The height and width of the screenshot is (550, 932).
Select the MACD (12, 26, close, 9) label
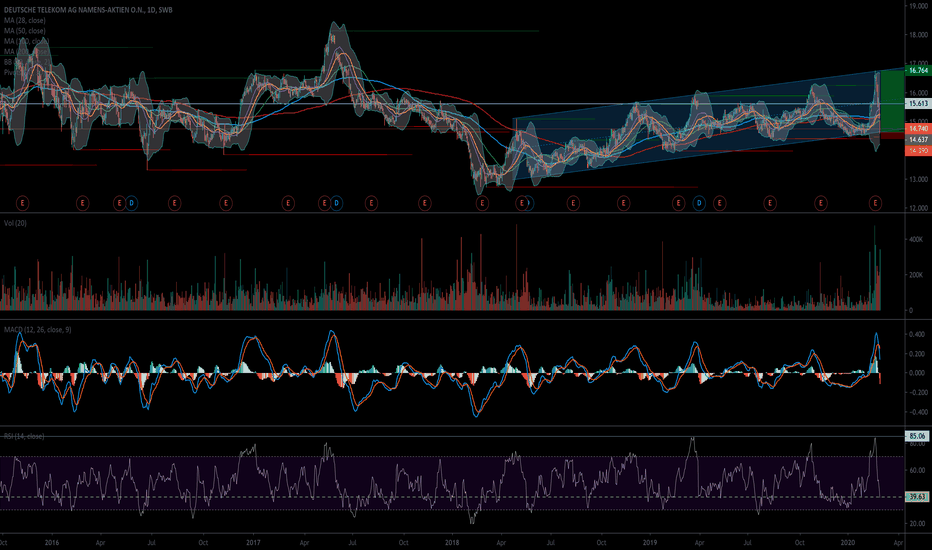[x=37, y=329]
